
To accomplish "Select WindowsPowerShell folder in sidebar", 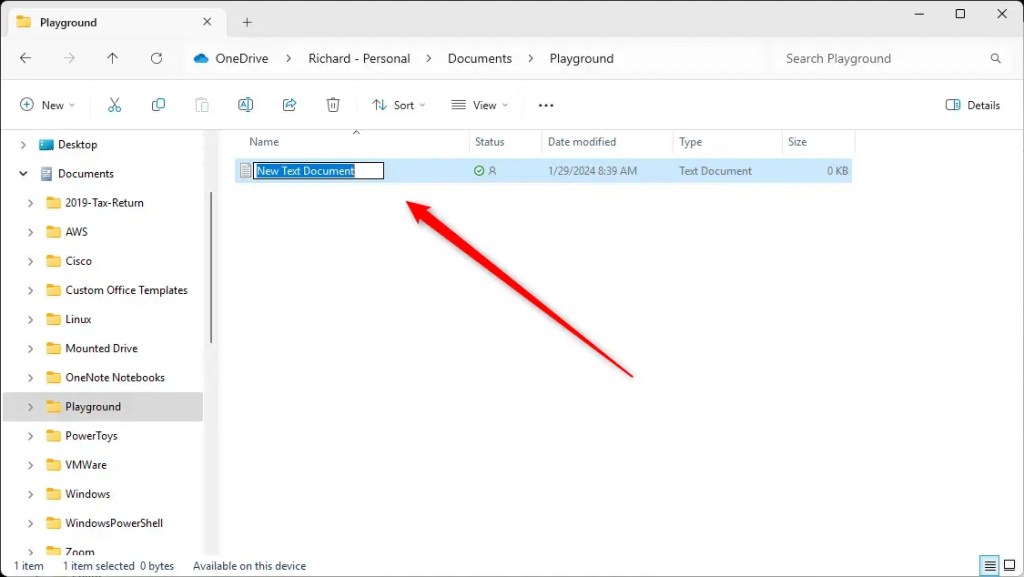I will click(114, 523).
